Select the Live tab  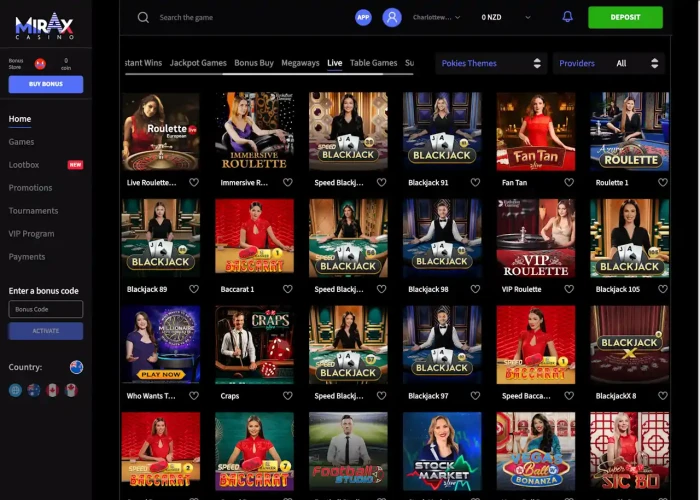(x=334, y=63)
